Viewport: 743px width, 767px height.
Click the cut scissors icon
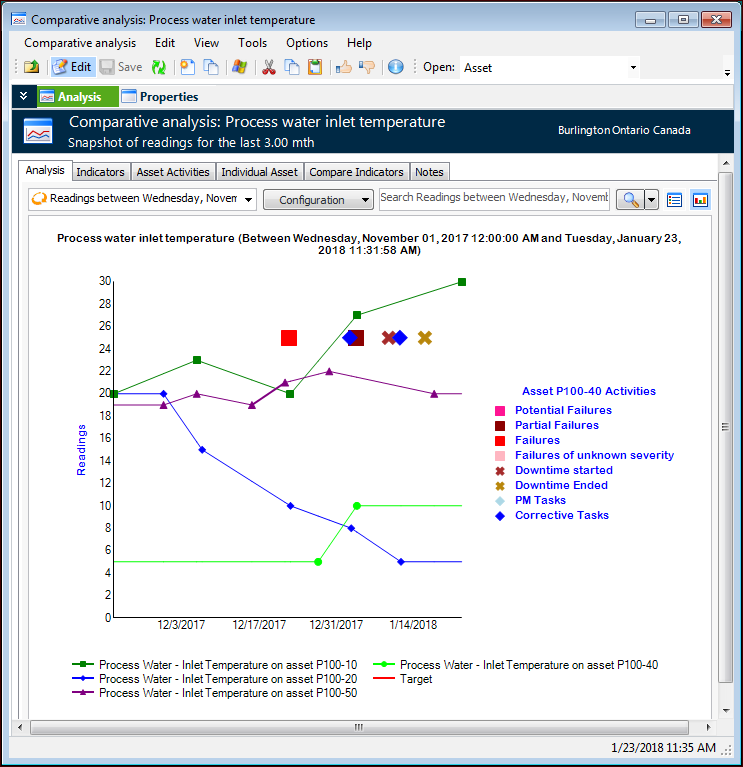pyautogui.click(x=268, y=67)
